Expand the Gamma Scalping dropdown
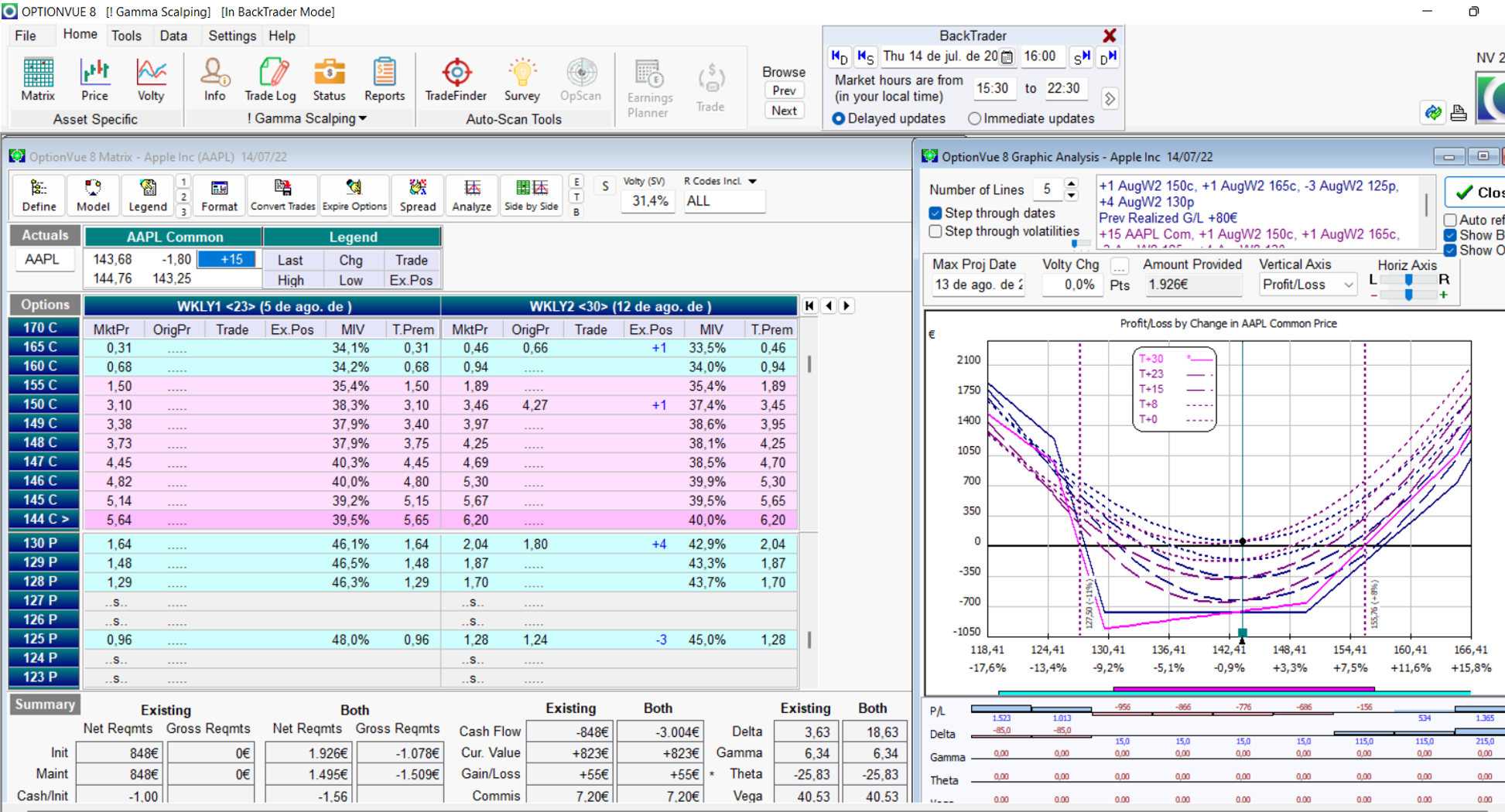Viewport: 1505px width, 812px height. click(x=362, y=118)
